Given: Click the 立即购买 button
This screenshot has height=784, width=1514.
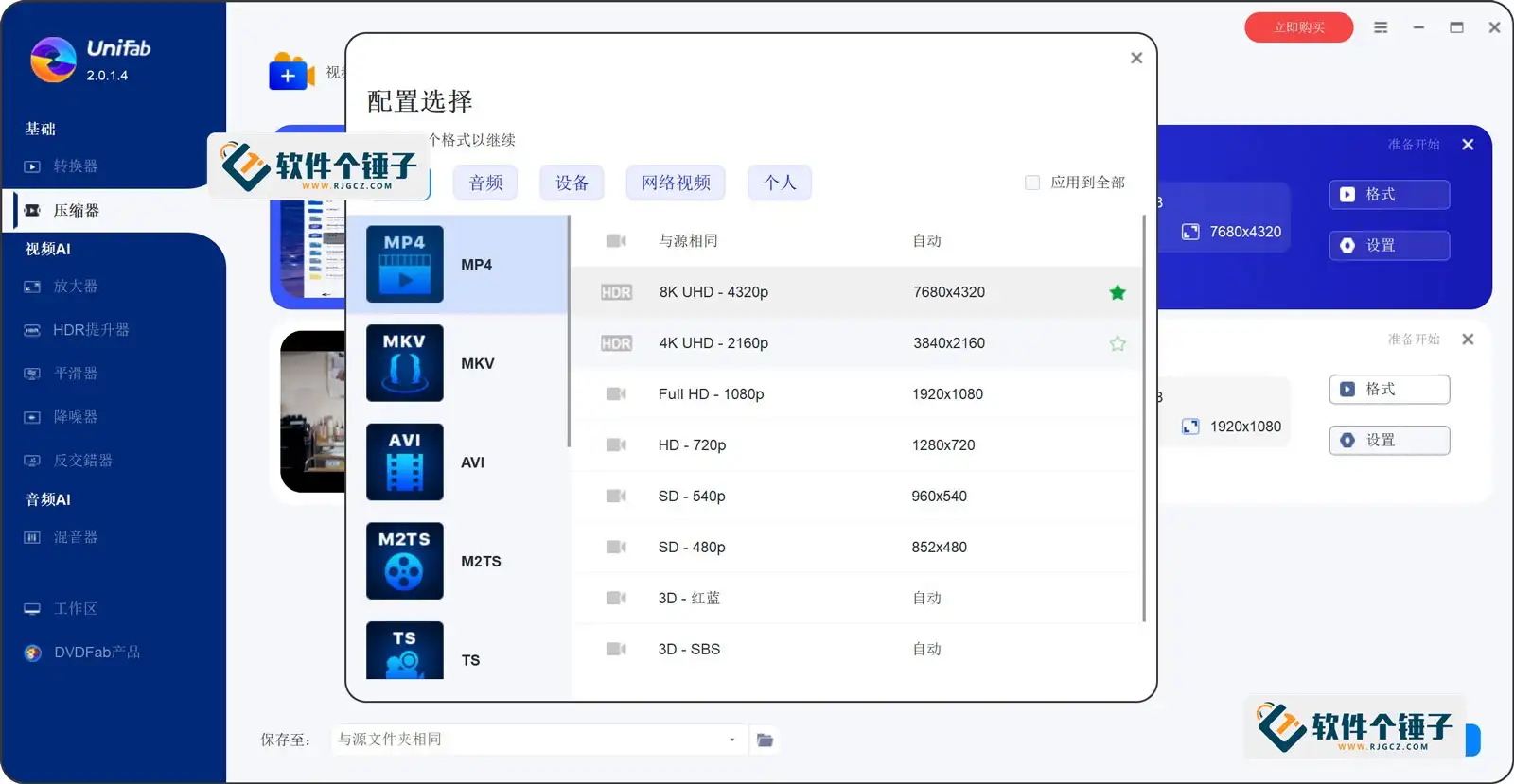Looking at the screenshot, I should (x=1298, y=27).
